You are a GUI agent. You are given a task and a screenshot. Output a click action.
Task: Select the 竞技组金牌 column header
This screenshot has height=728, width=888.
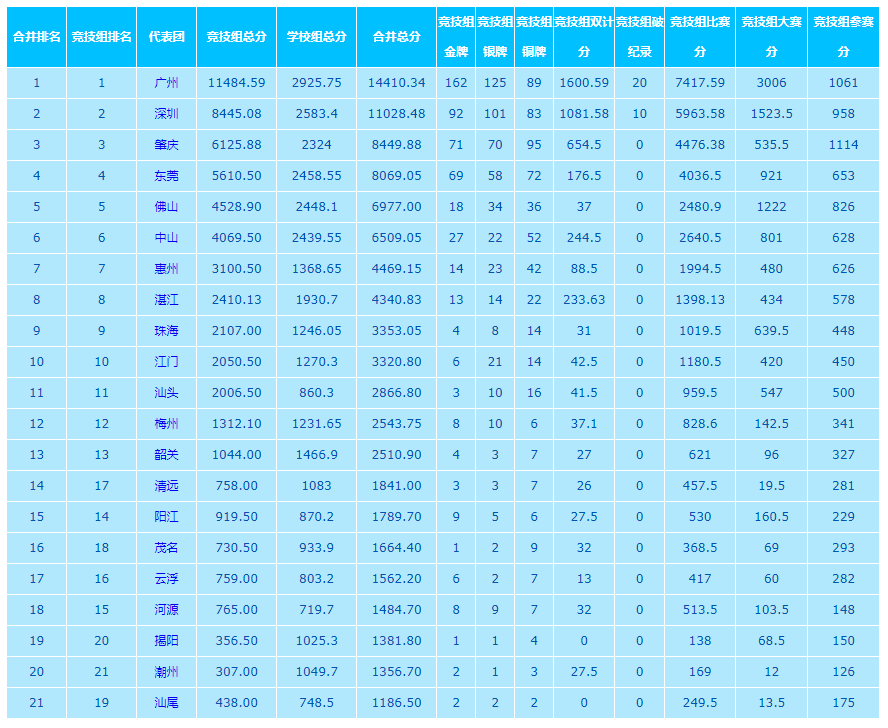click(x=456, y=37)
